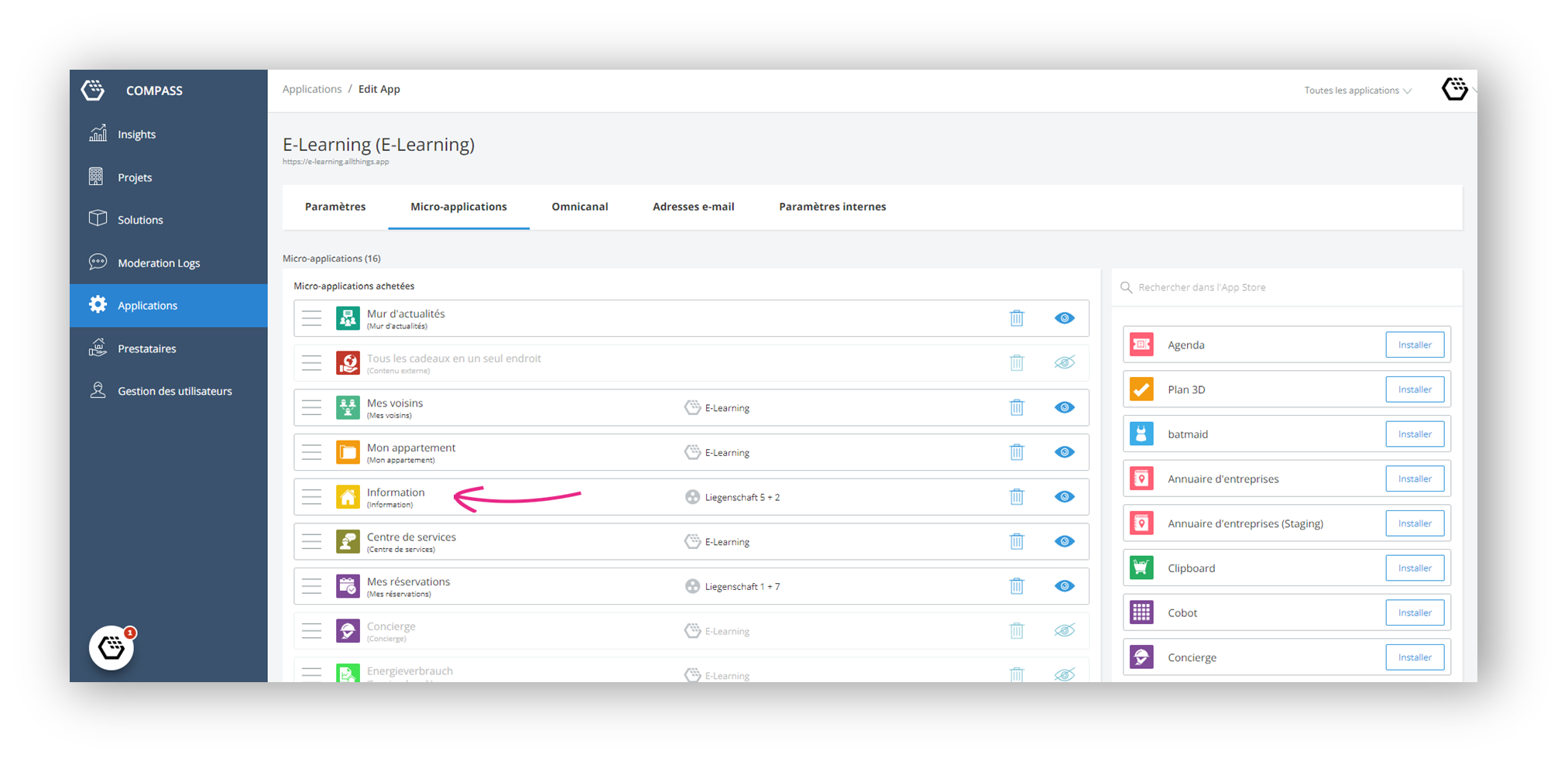Open Prestataires section
The height and width of the screenshot is (765, 1568).
pyautogui.click(x=168, y=348)
